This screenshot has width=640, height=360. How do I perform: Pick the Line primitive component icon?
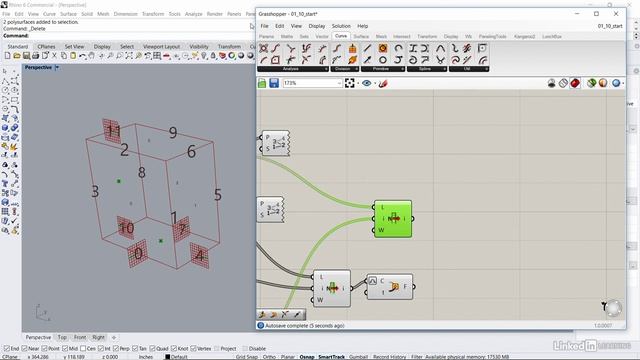click(x=367, y=48)
